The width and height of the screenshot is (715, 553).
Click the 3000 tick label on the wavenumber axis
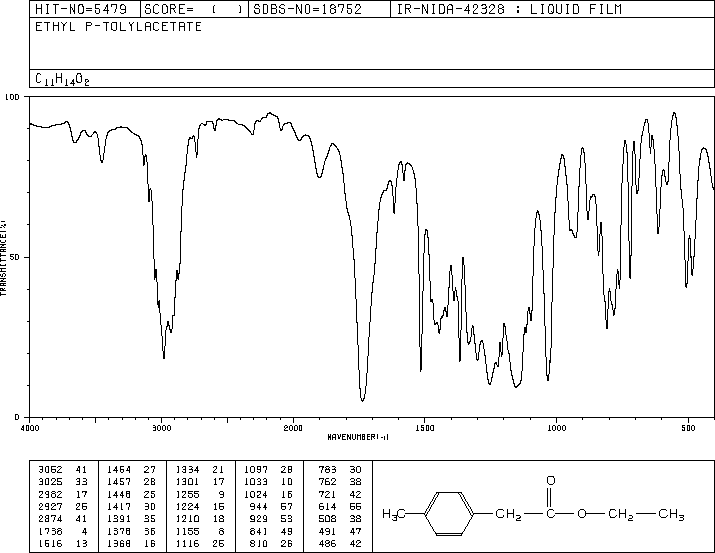[161, 428]
